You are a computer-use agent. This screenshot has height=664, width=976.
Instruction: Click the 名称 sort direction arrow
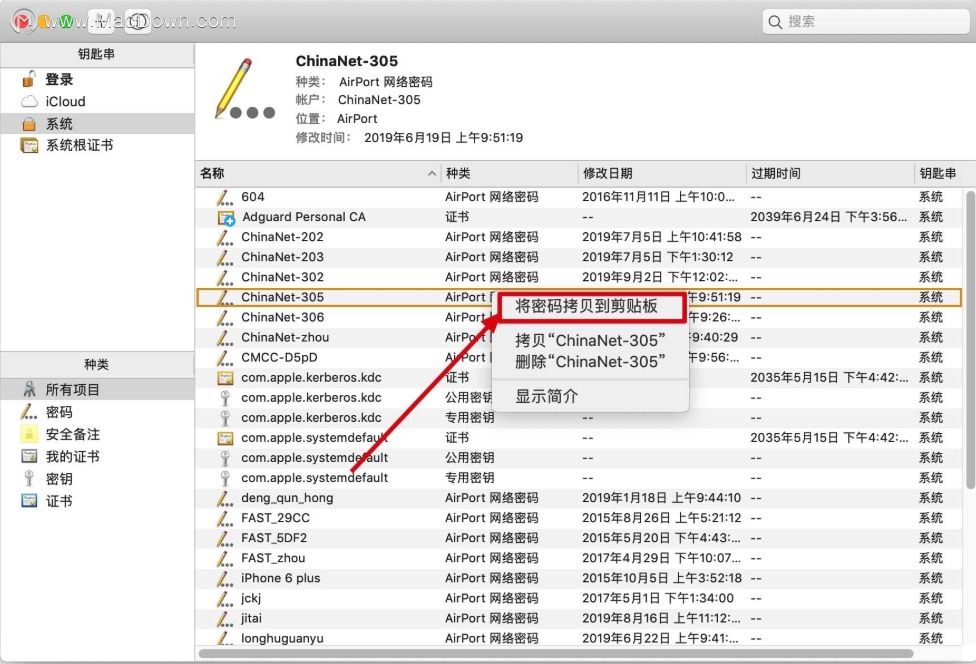[x=432, y=174]
